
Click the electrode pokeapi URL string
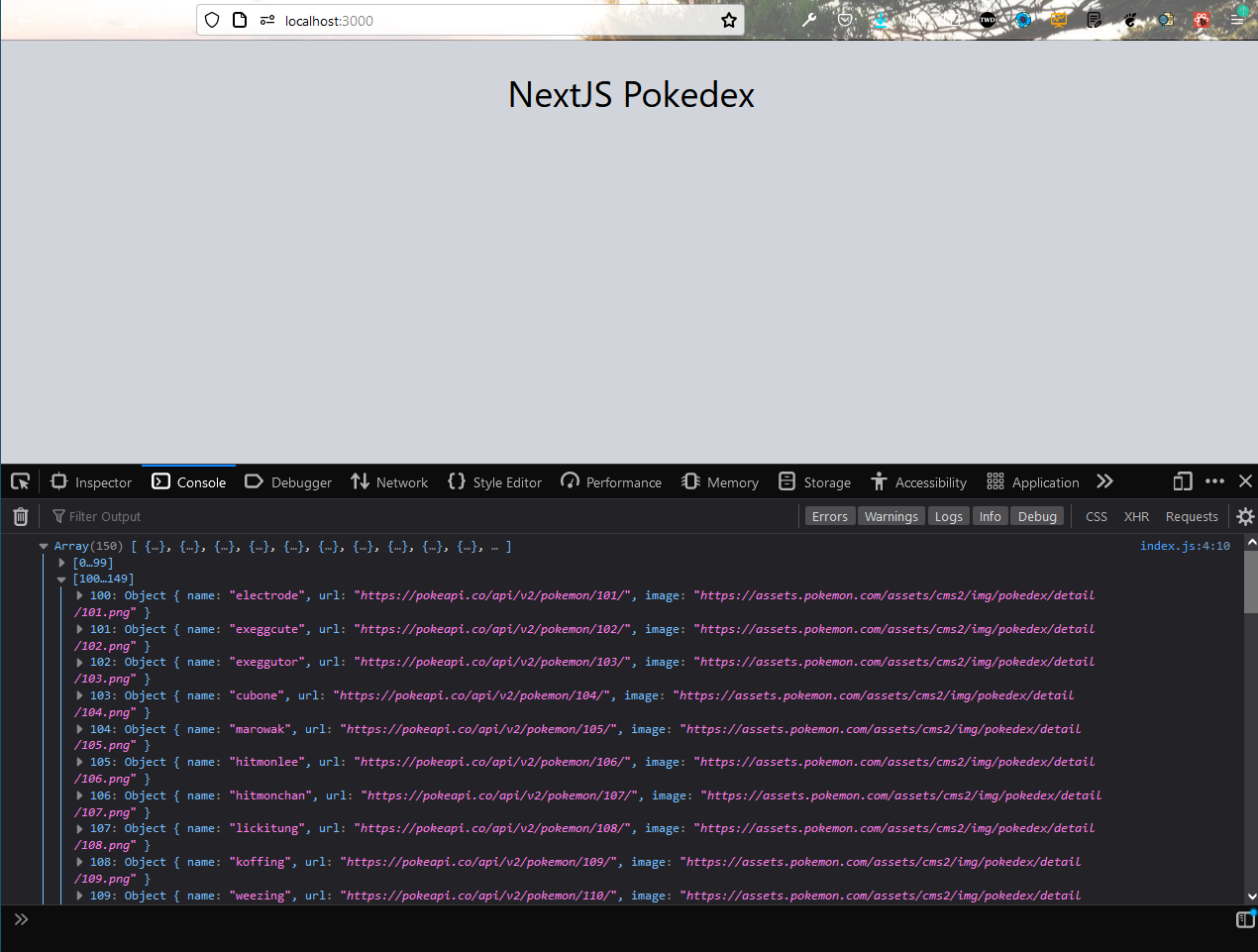(492, 595)
